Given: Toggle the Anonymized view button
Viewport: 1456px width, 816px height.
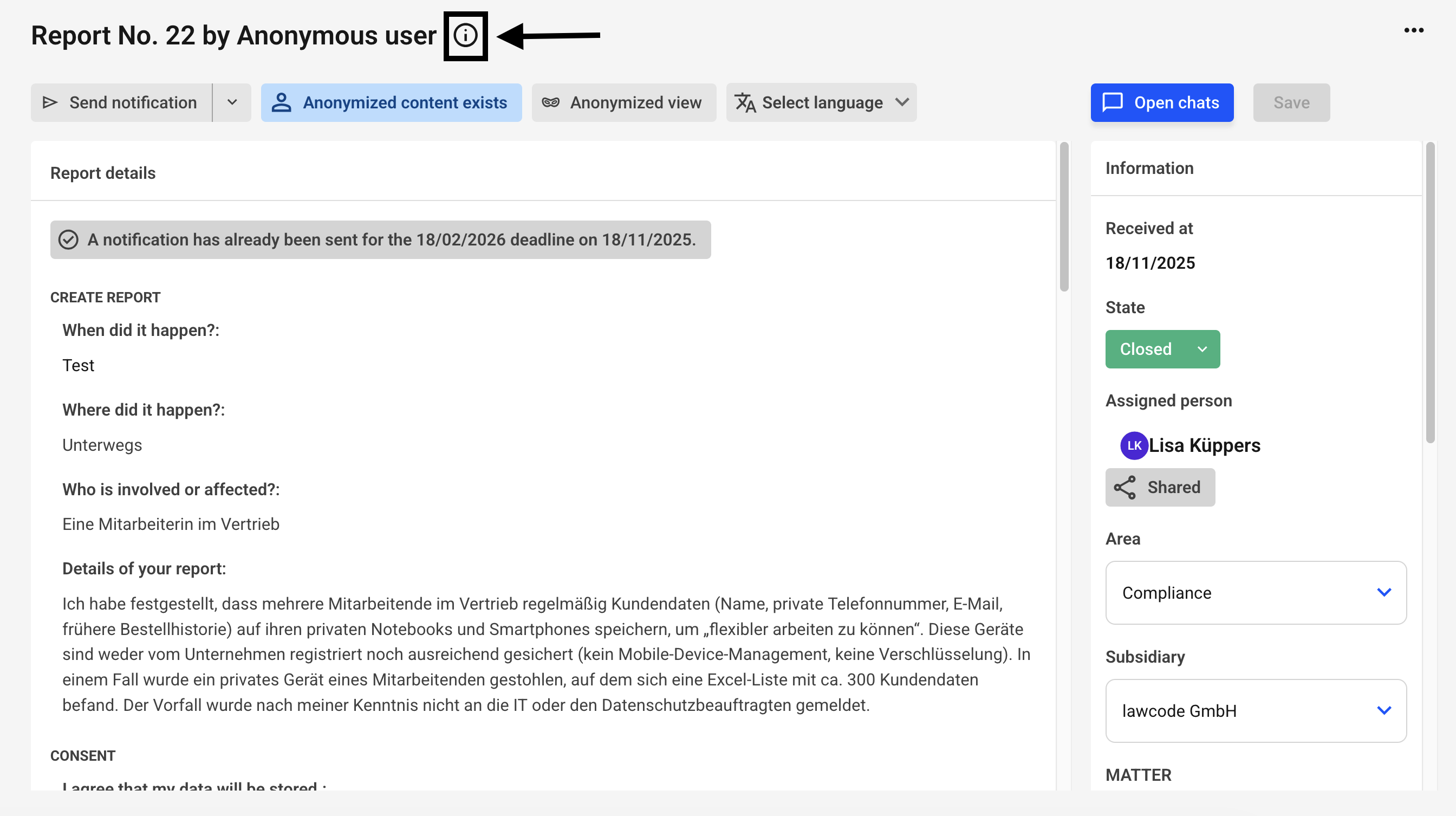Looking at the screenshot, I should (623, 102).
